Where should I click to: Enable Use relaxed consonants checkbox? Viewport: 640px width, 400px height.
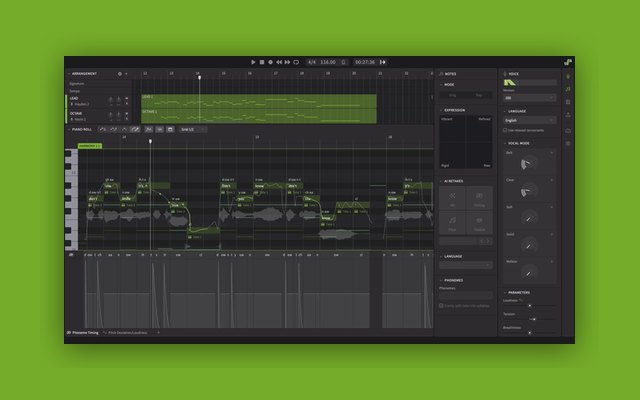tap(505, 130)
